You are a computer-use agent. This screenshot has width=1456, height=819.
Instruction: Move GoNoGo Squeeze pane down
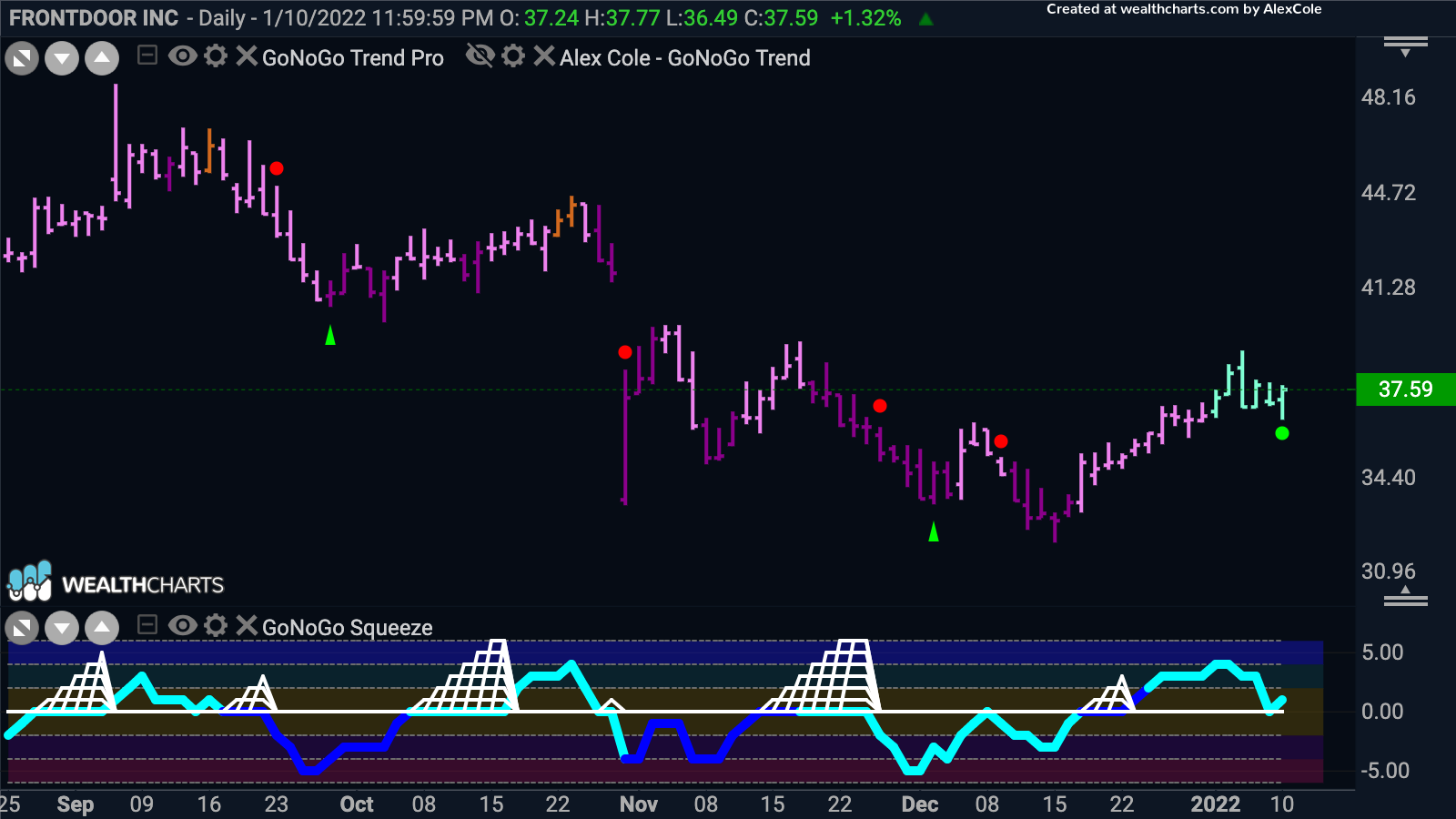[x=62, y=628]
